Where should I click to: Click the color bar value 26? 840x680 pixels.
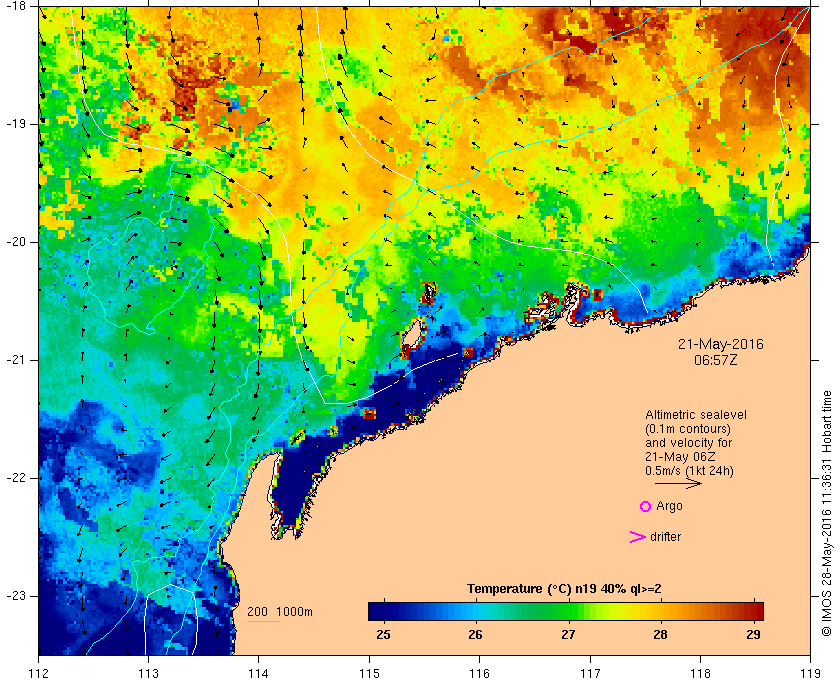[x=475, y=635]
